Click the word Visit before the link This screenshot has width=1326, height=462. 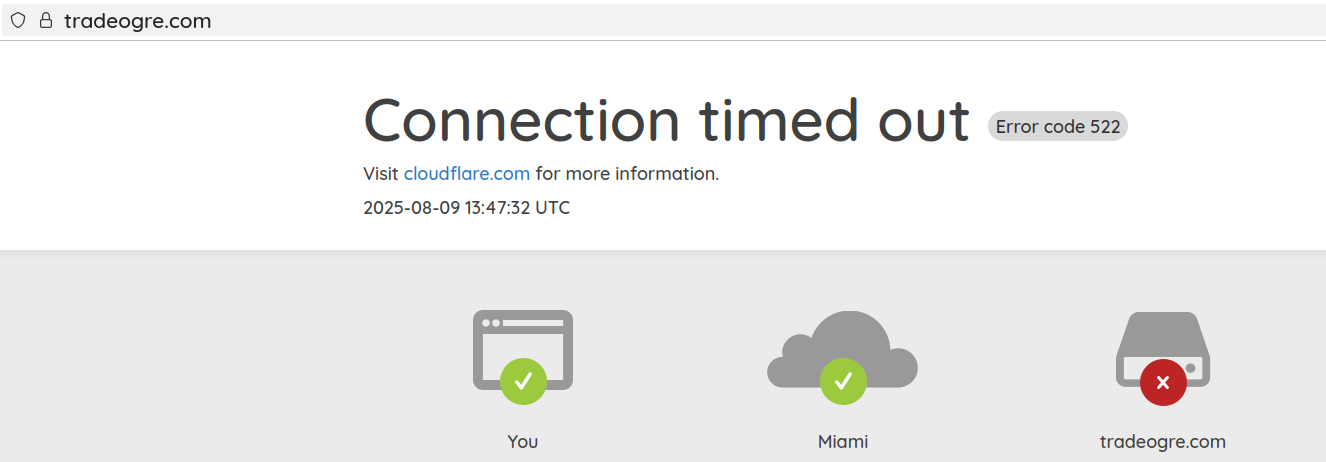tap(381, 174)
